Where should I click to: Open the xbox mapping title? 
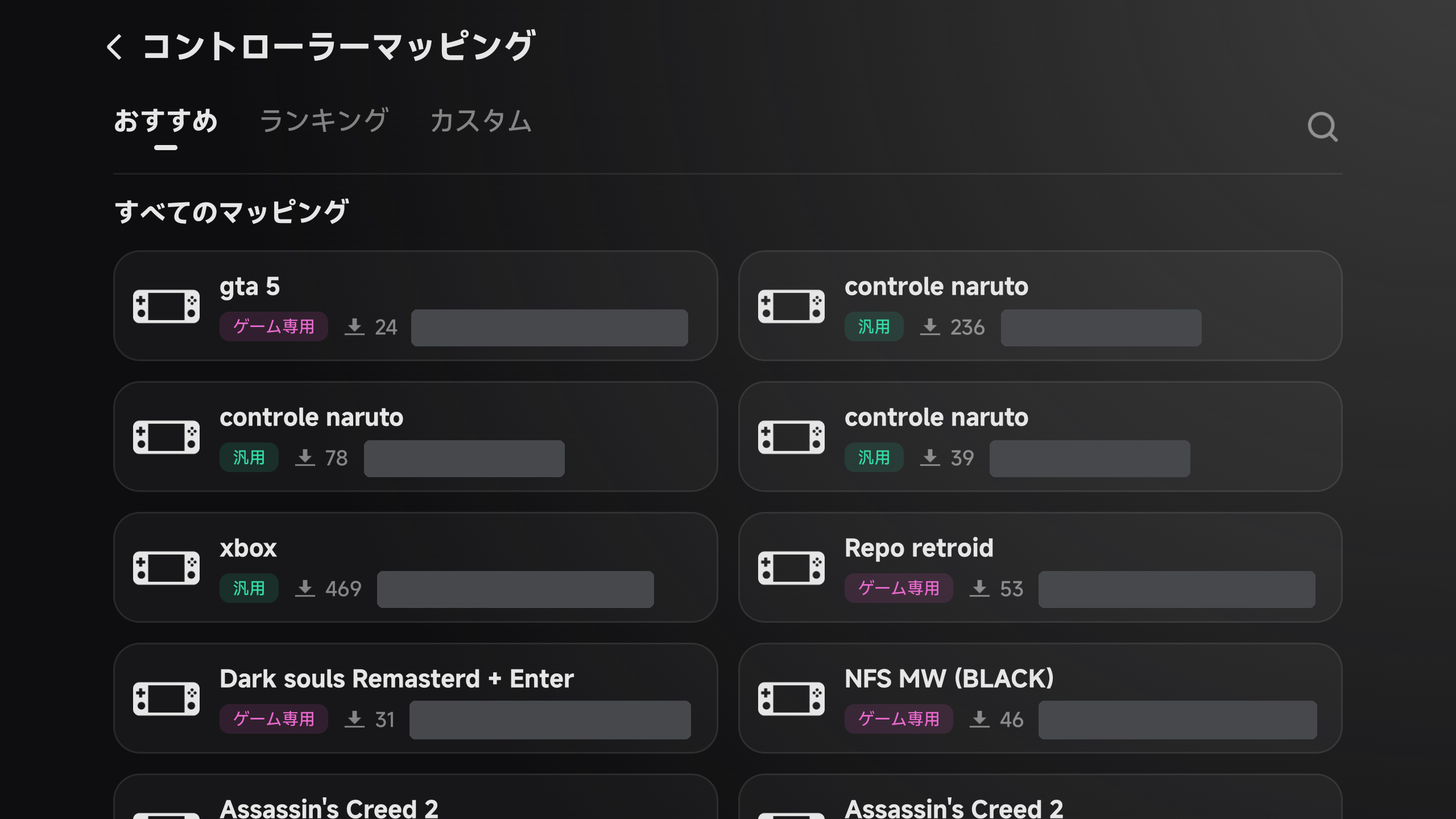pos(248,548)
